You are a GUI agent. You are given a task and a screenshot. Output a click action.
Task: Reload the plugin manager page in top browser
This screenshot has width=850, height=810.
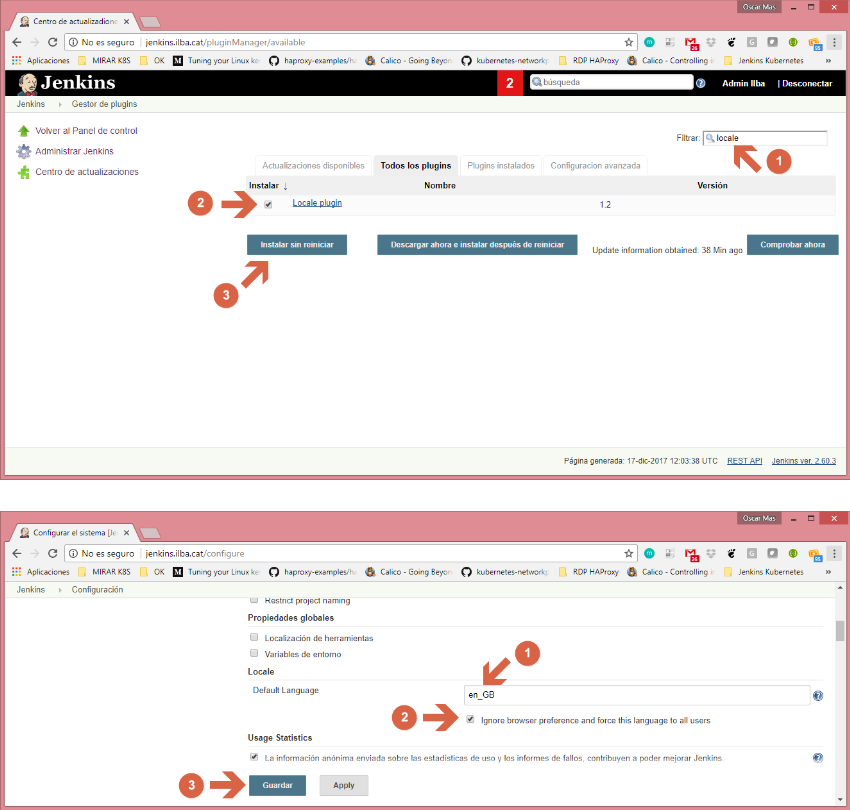[53, 42]
